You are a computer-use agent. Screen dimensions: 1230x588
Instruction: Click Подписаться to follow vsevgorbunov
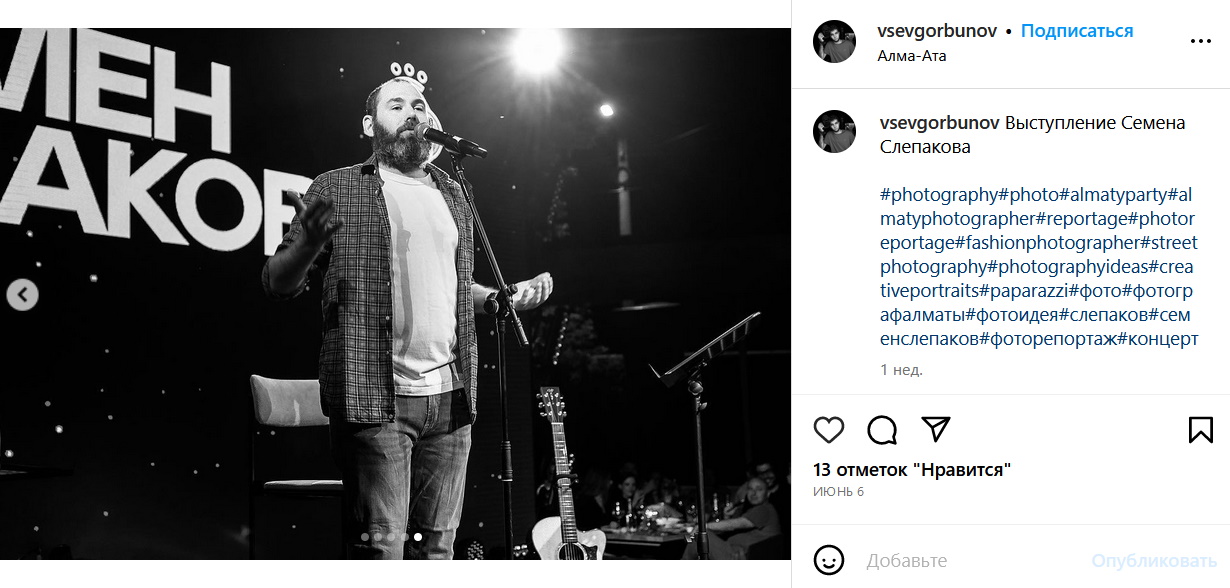pos(1077,31)
